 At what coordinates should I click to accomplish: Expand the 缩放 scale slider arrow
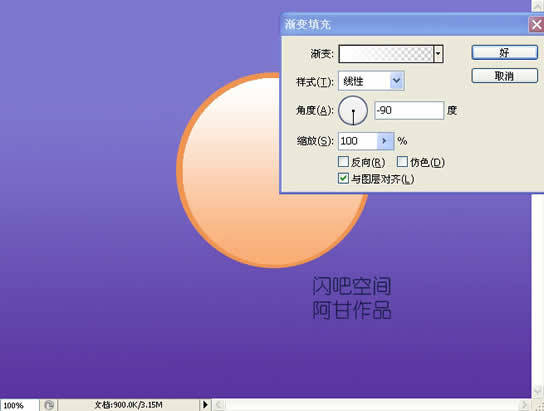(x=385, y=141)
